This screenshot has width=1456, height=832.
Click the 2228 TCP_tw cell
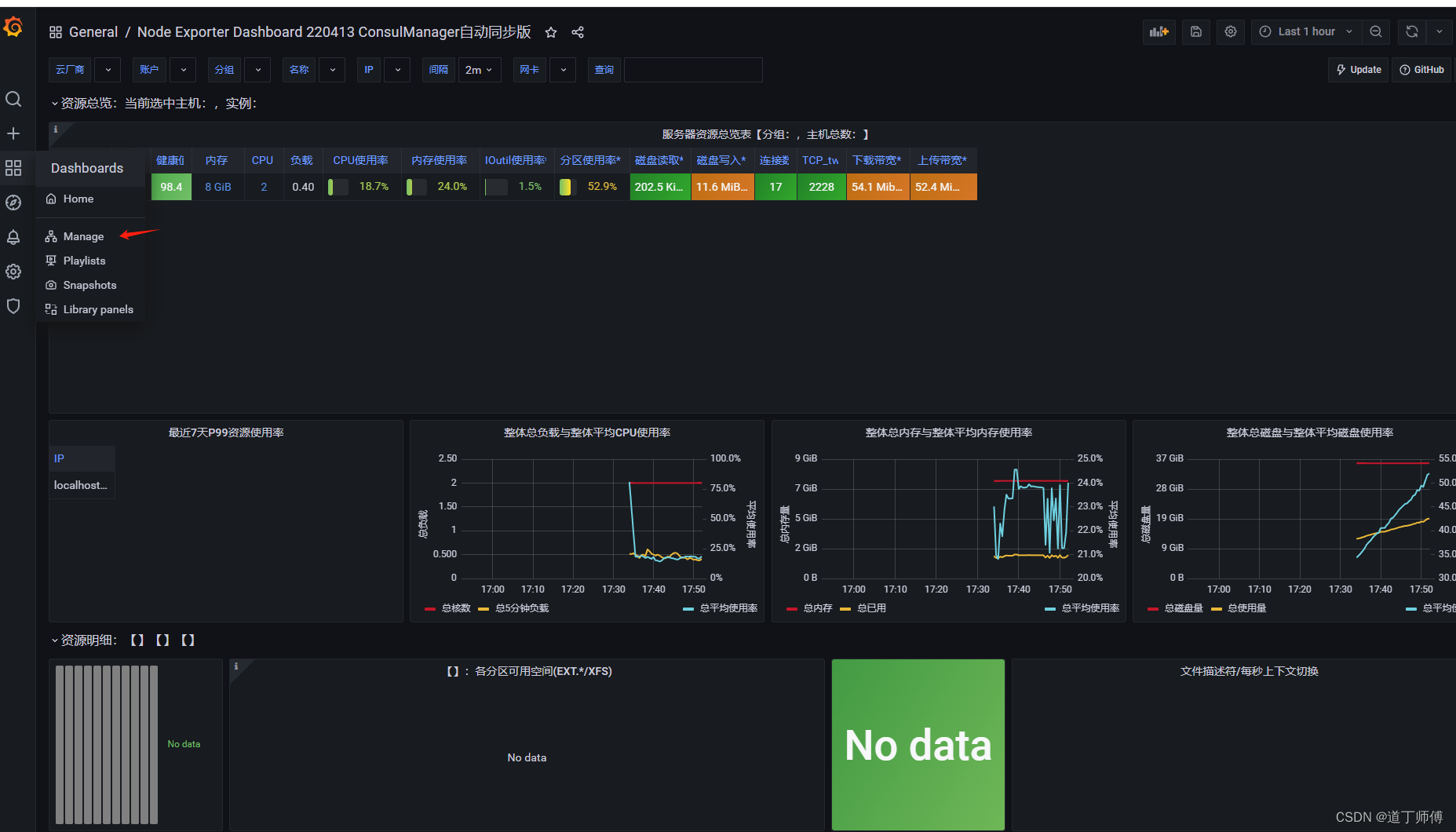tap(821, 187)
